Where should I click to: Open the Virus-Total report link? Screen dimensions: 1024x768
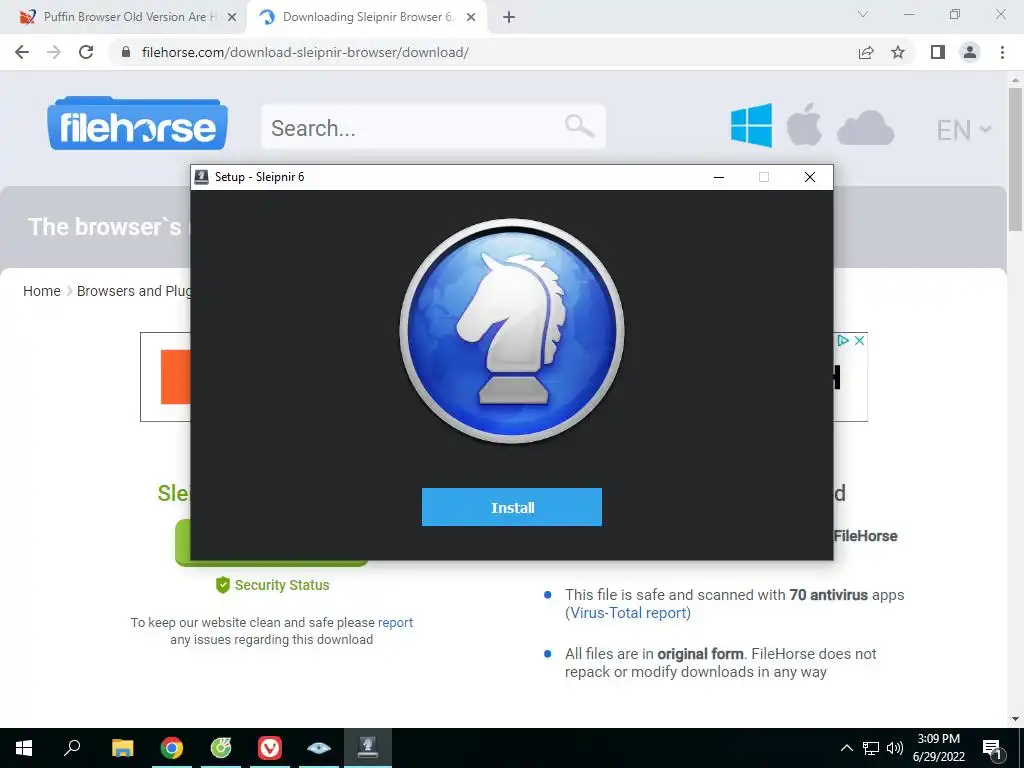pyautogui.click(x=628, y=613)
